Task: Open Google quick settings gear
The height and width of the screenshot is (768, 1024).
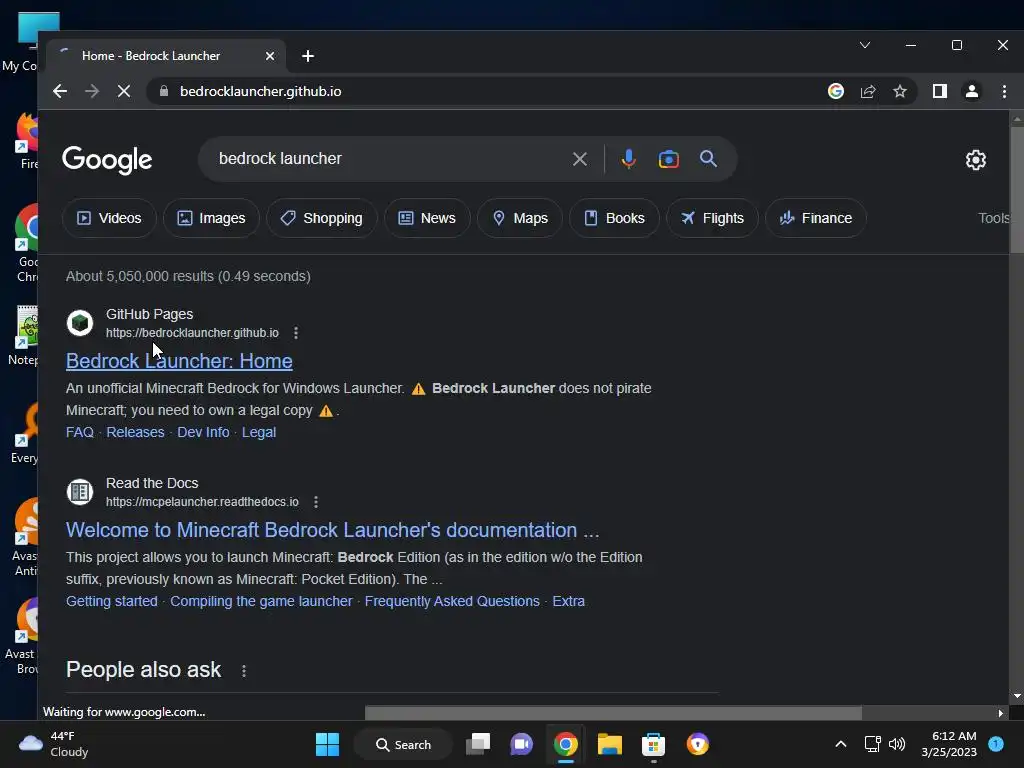Action: point(976,160)
